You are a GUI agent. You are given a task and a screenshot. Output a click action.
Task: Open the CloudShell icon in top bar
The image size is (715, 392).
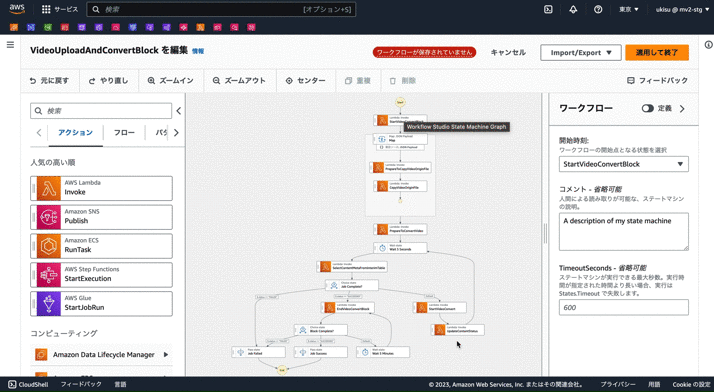click(548, 9)
